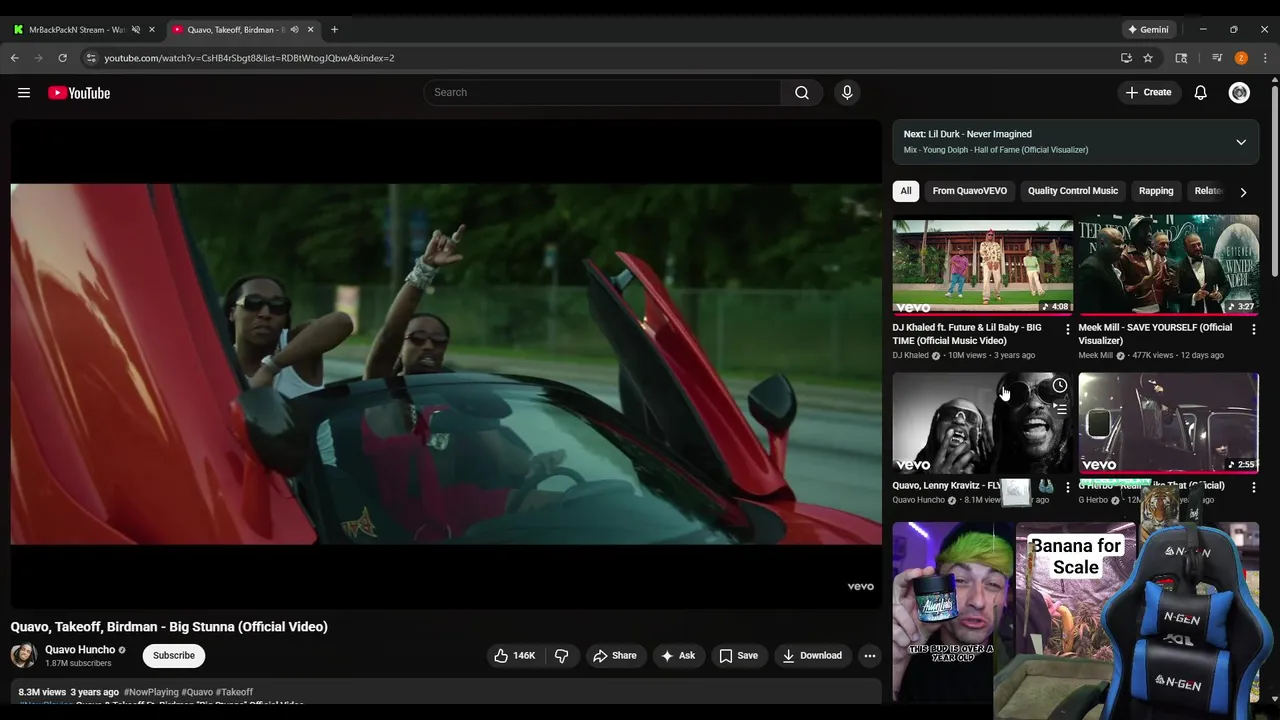1280x720 pixels.
Task: Click the Subscribe button
Action: (174, 656)
